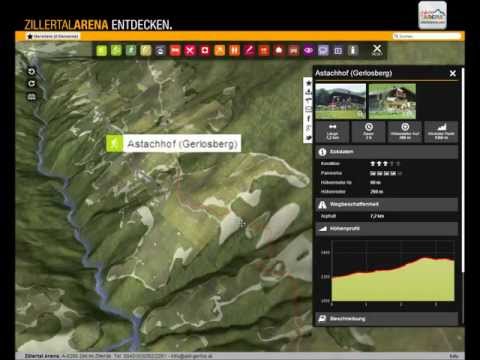
Task: Rotate map counter-clockwise with top left control
Action: tap(32, 71)
